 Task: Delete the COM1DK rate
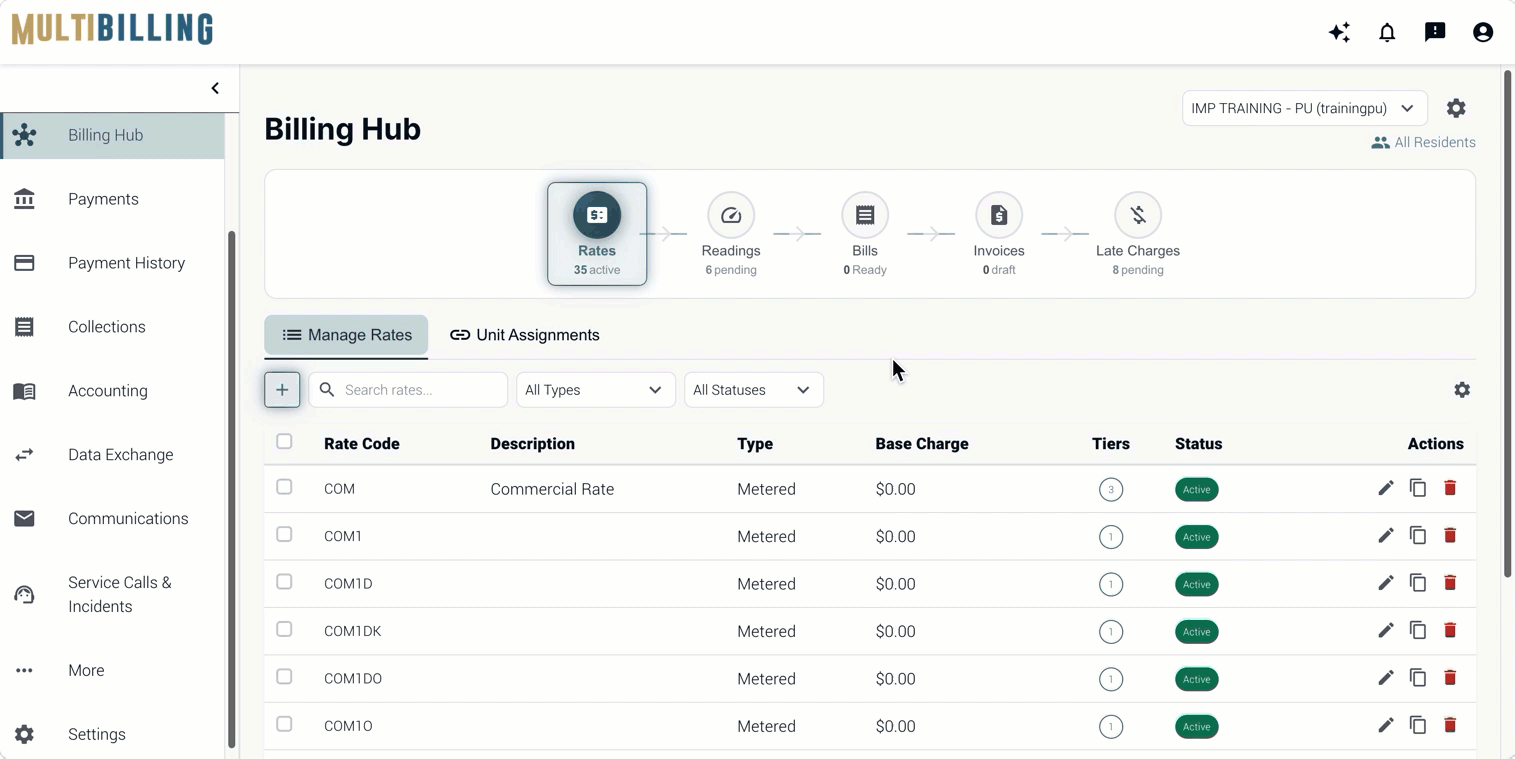point(1450,630)
